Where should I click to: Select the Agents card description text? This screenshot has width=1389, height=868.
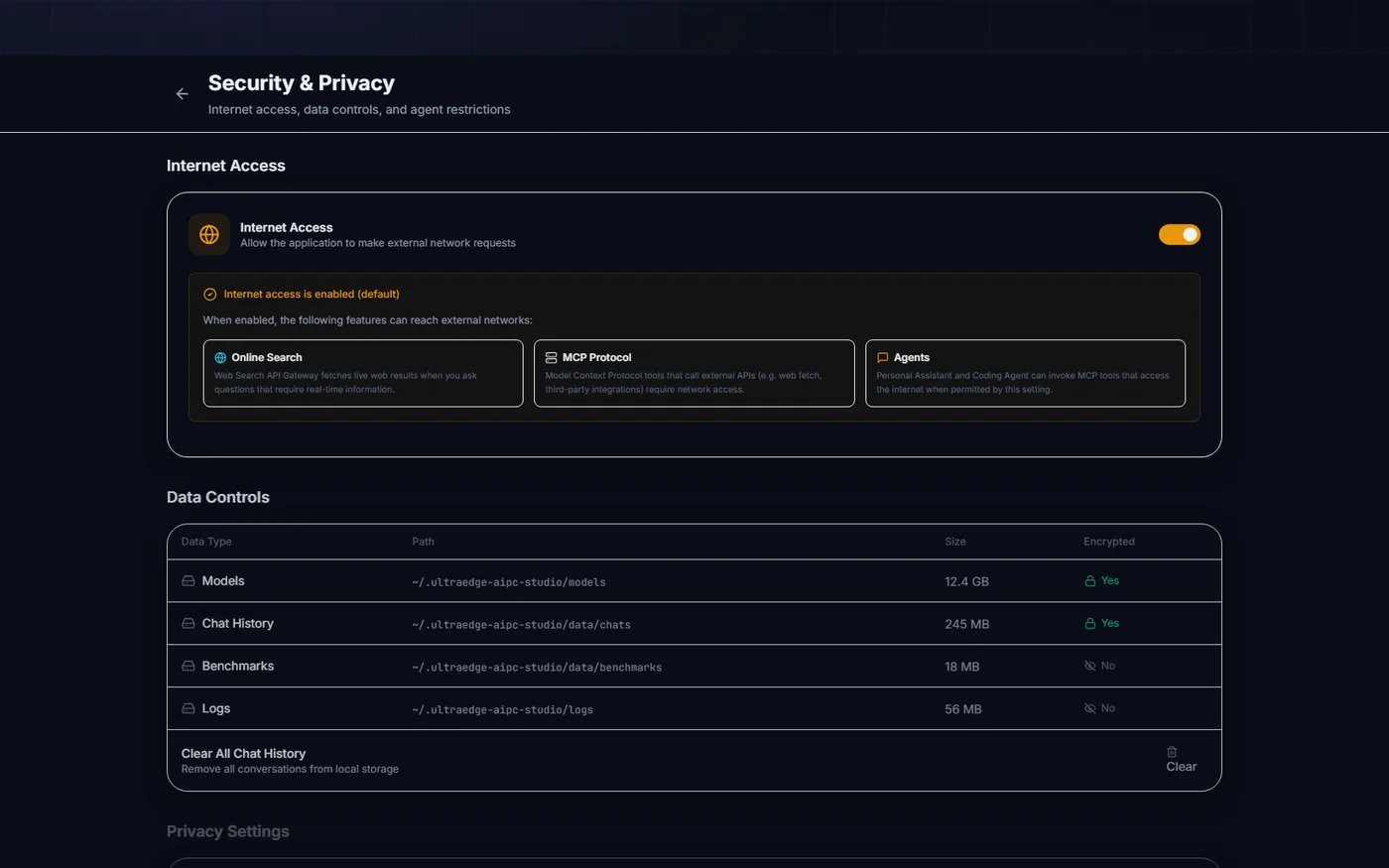pos(1022,383)
